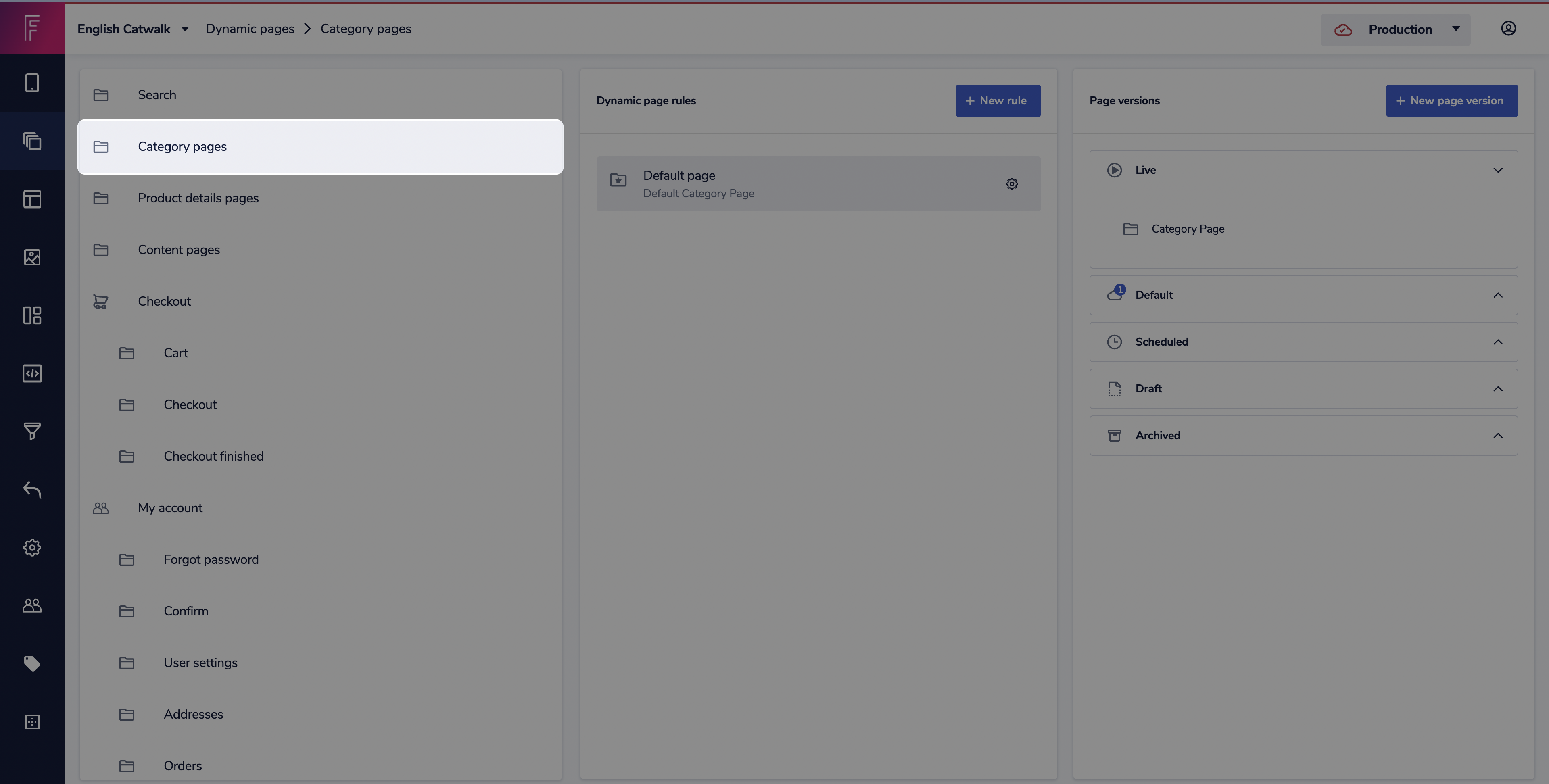The image size is (1549, 784).
Task: Expand the Scheduled versions section
Action: coord(1497,342)
